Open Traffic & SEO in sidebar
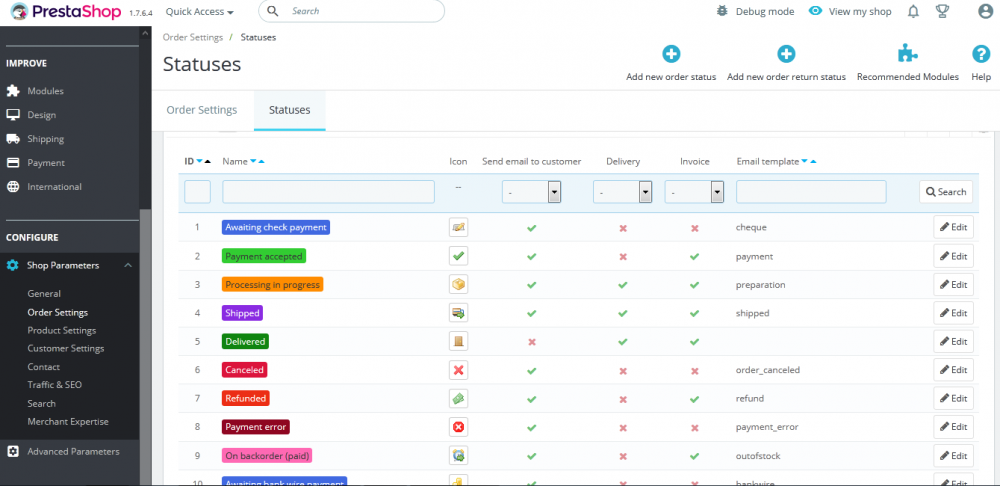Viewport: 1000px width, 486px height. 55,385
